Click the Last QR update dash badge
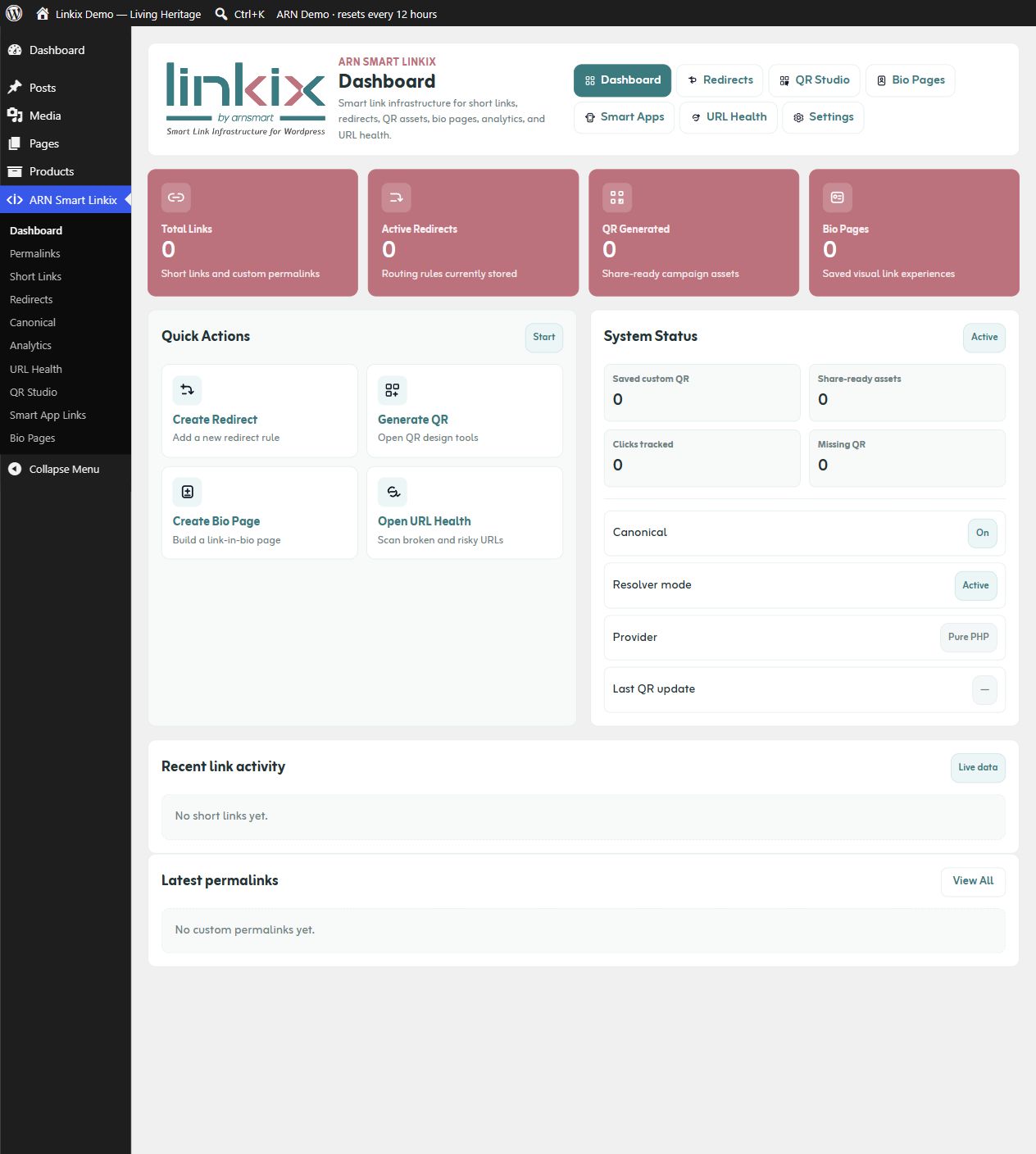1036x1154 pixels. pos(984,689)
